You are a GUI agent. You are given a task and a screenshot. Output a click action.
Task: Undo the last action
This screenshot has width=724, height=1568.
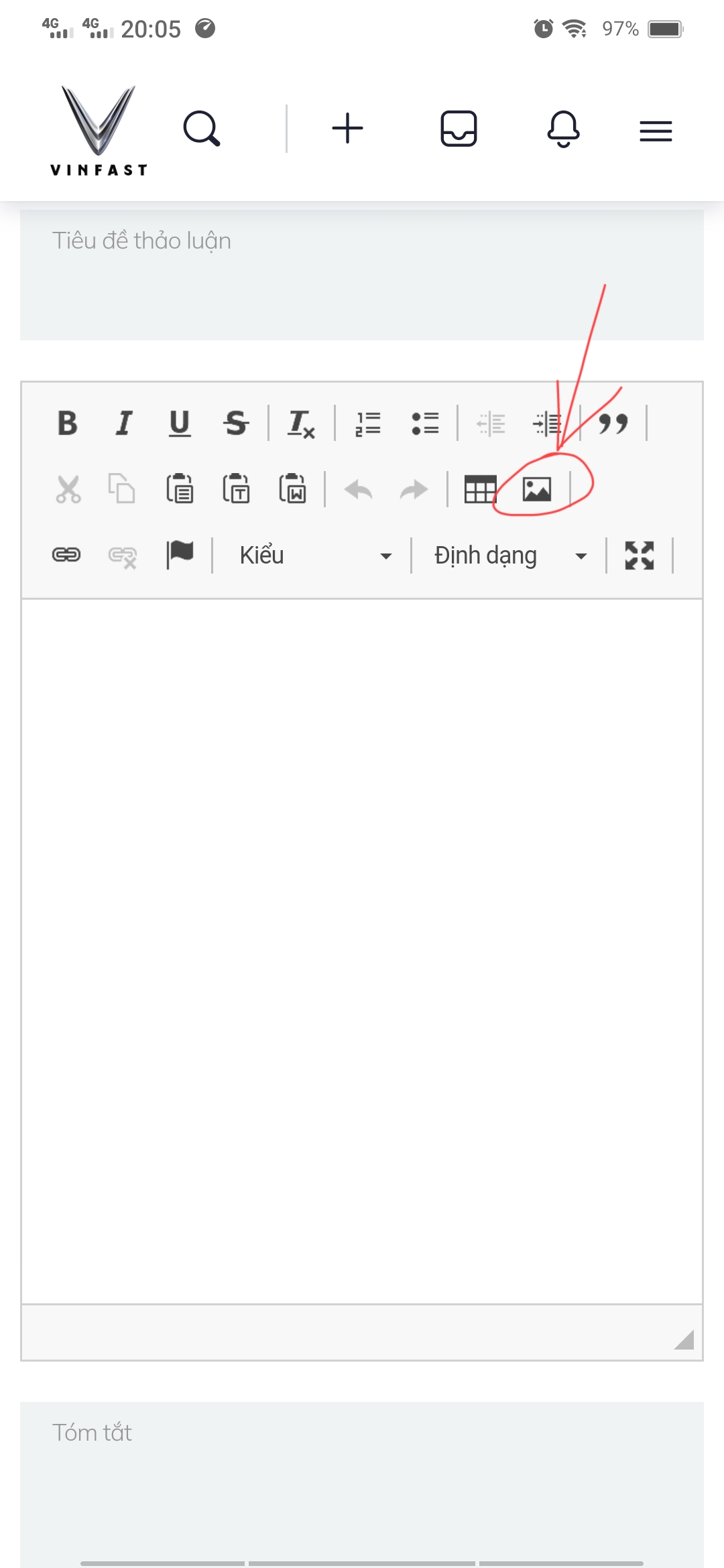[358, 490]
